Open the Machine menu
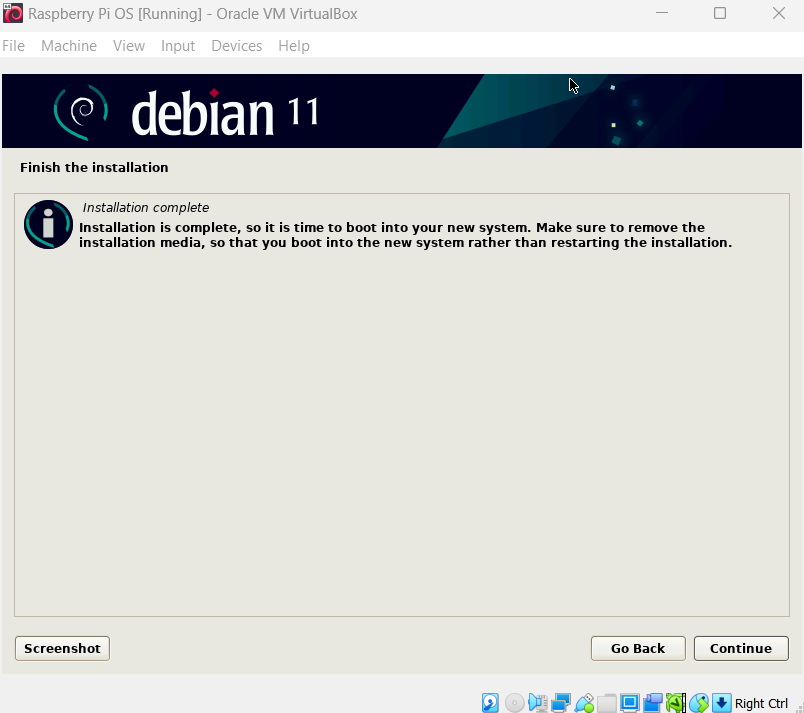 [69, 46]
